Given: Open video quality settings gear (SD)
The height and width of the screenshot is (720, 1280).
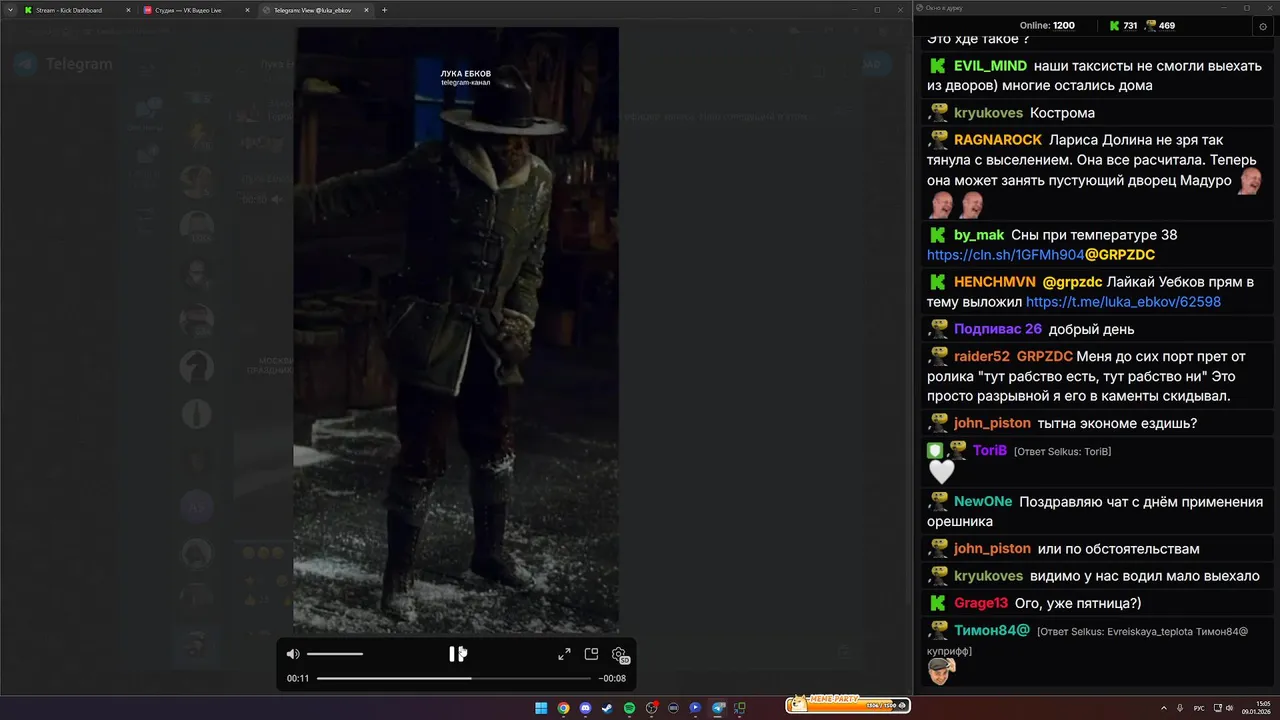Looking at the screenshot, I should [x=619, y=655].
